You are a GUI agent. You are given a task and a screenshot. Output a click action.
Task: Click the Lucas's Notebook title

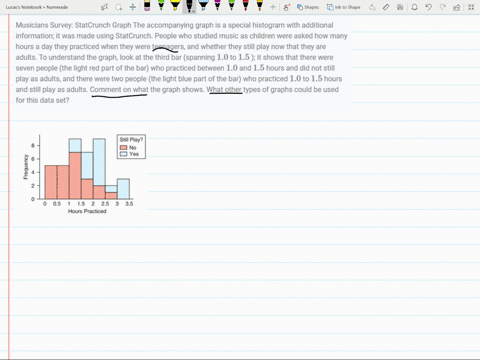click(x=37, y=7)
